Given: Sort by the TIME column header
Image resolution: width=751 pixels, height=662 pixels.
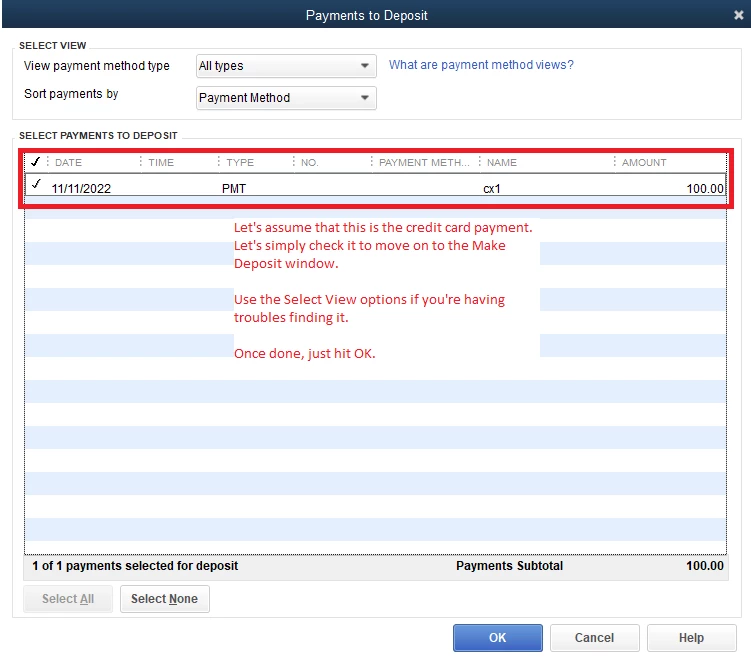Looking at the screenshot, I should pyautogui.click(x=161, y=162).
